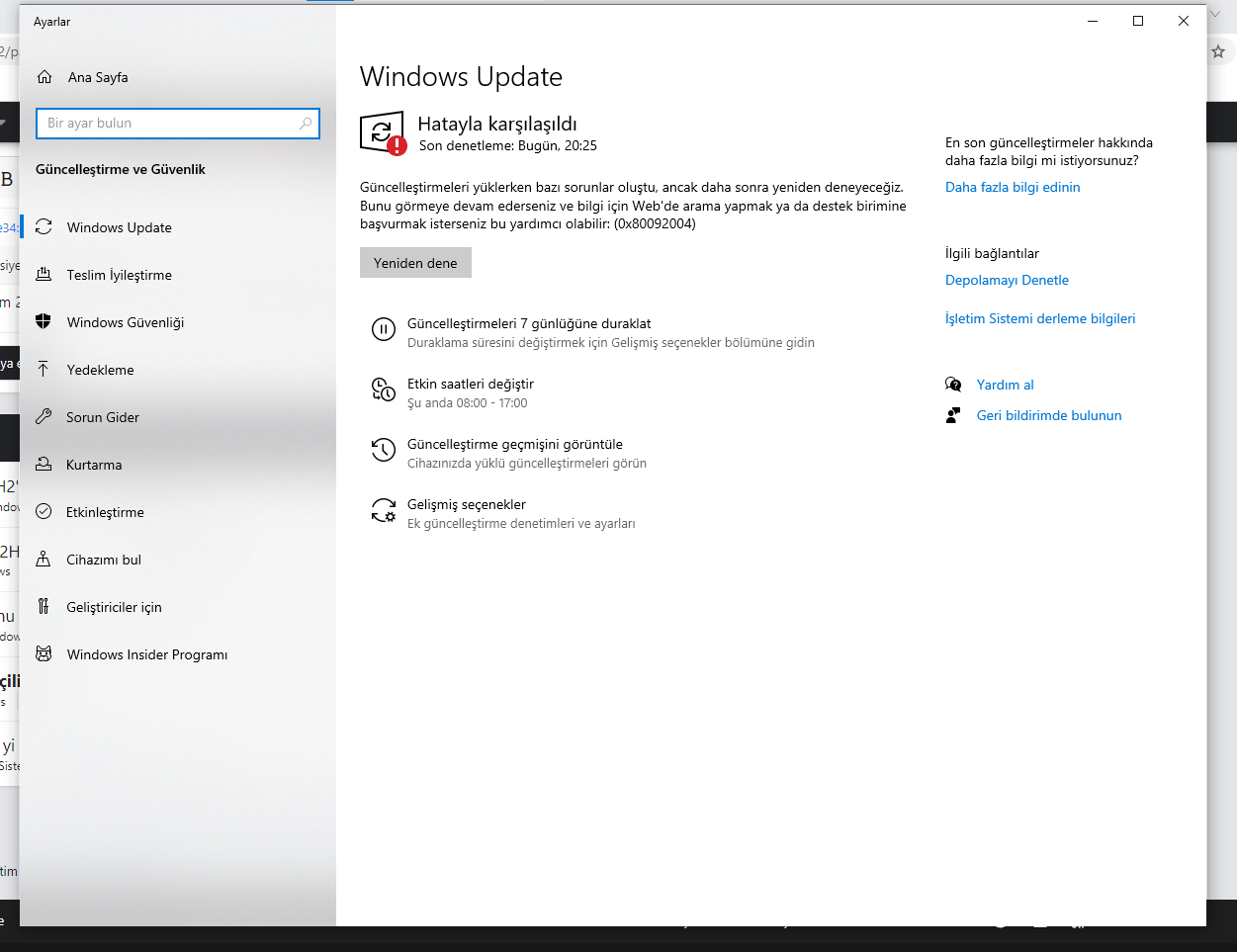
Task: Click the Hatayla karşılaşıldı status text
Action: point(497,124)
